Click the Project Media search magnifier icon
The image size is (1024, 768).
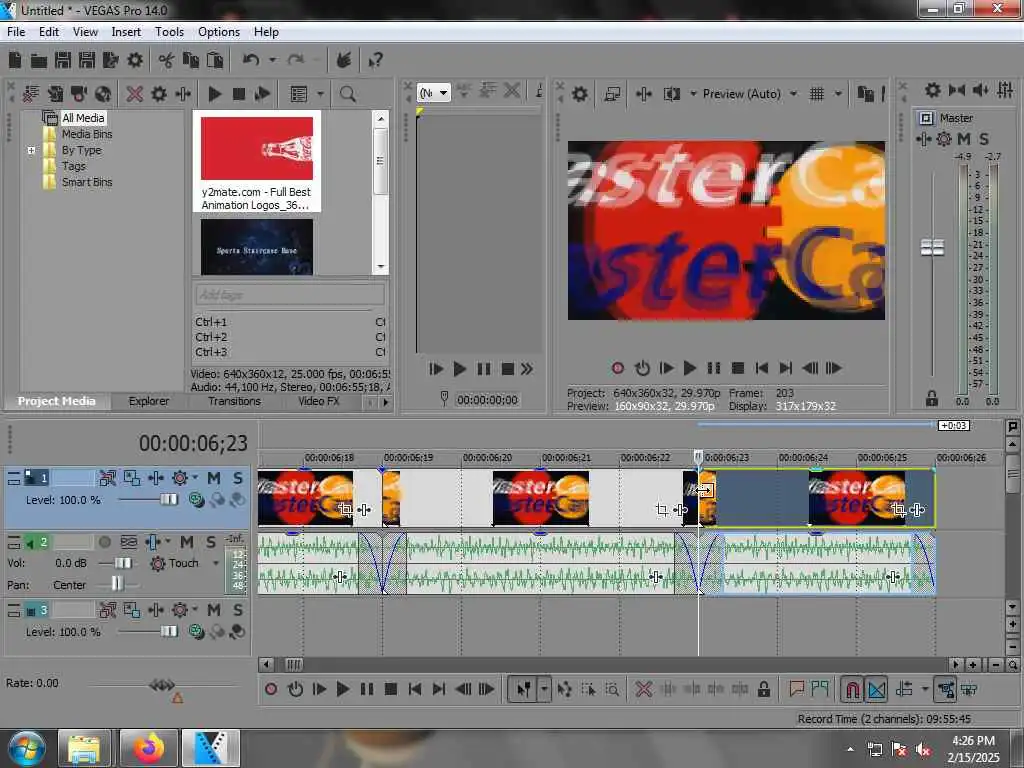[x=347, y=94]
